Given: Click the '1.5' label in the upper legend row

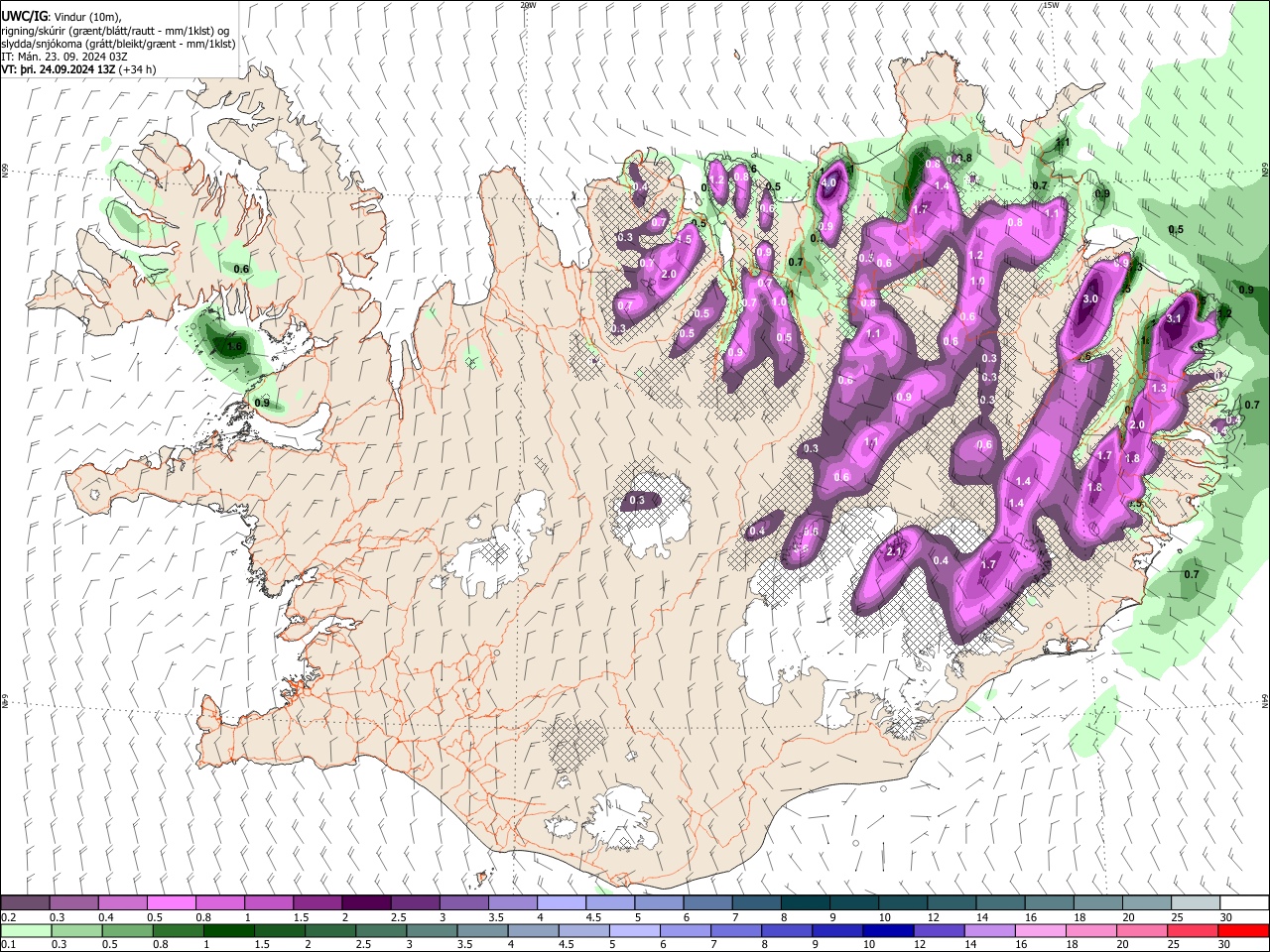Looking at the screenshot, I should coord(302,917).
